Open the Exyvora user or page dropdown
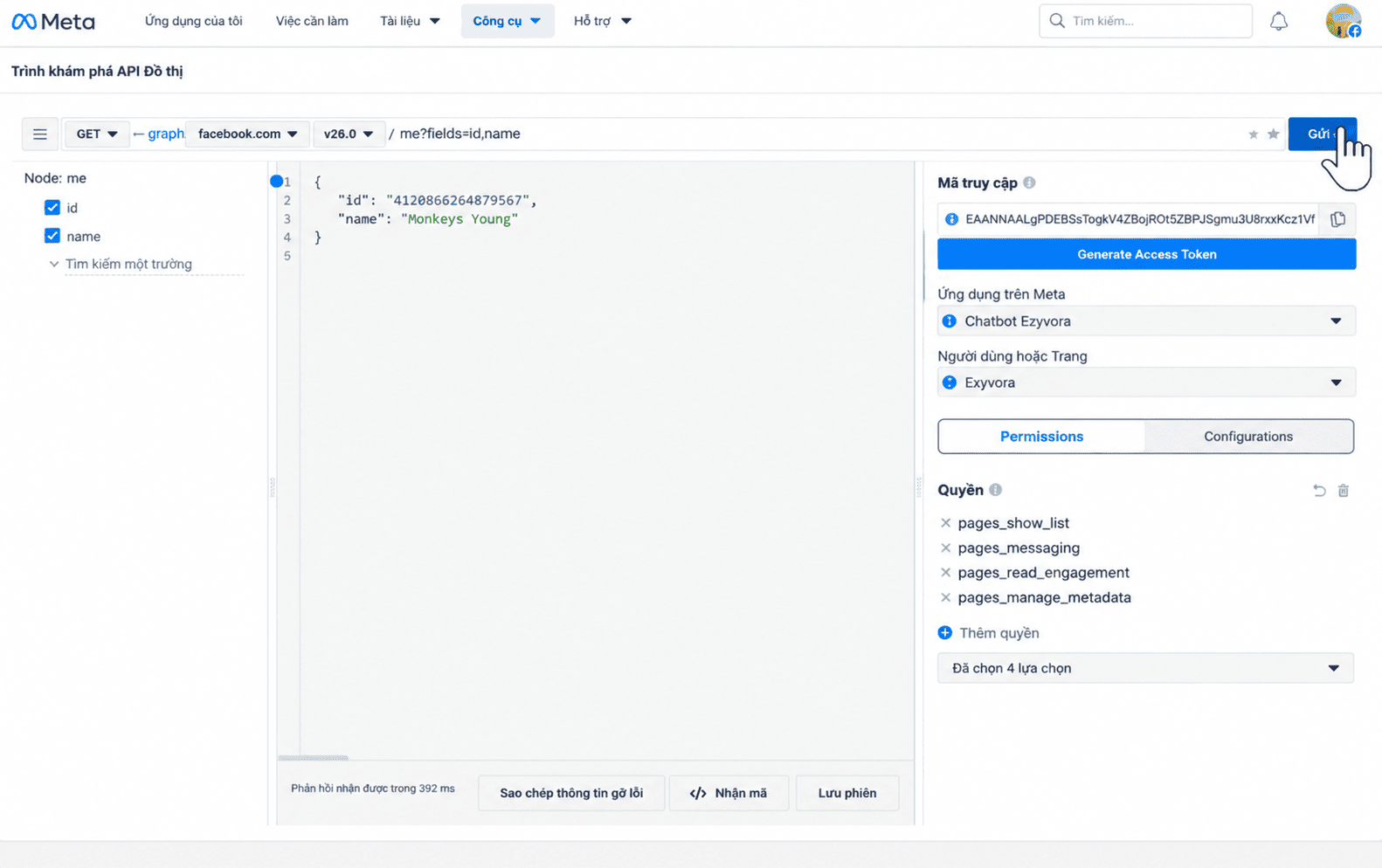The width and height of the screenshot is (1382, 868). [1146, 382]
